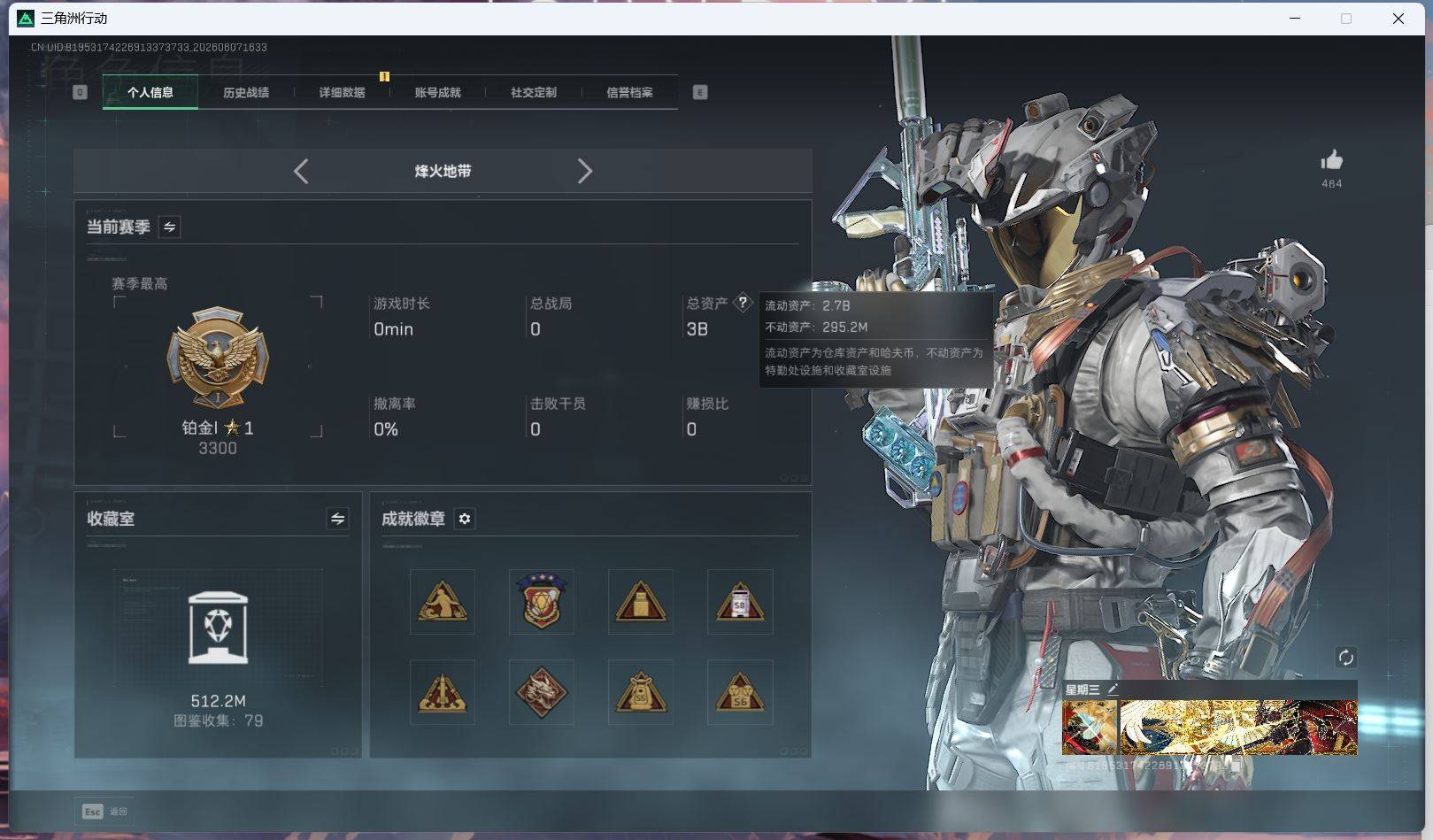Switch to the 历史战绩 tab

coord(246,92)
